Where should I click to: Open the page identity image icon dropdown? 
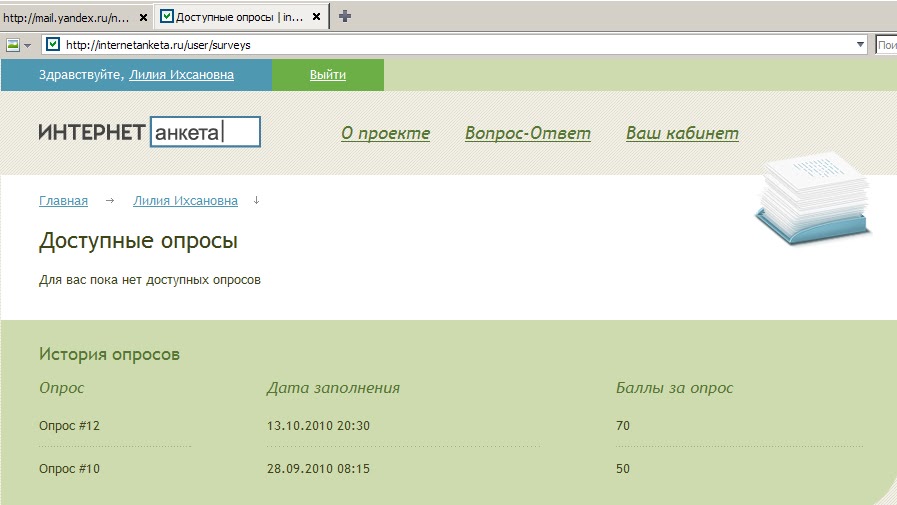18,45
